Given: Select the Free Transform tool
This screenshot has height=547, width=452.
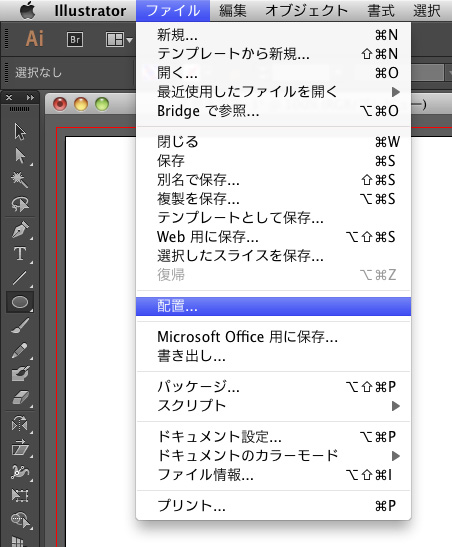Looking at the screenshot, I should coord(20,495).
